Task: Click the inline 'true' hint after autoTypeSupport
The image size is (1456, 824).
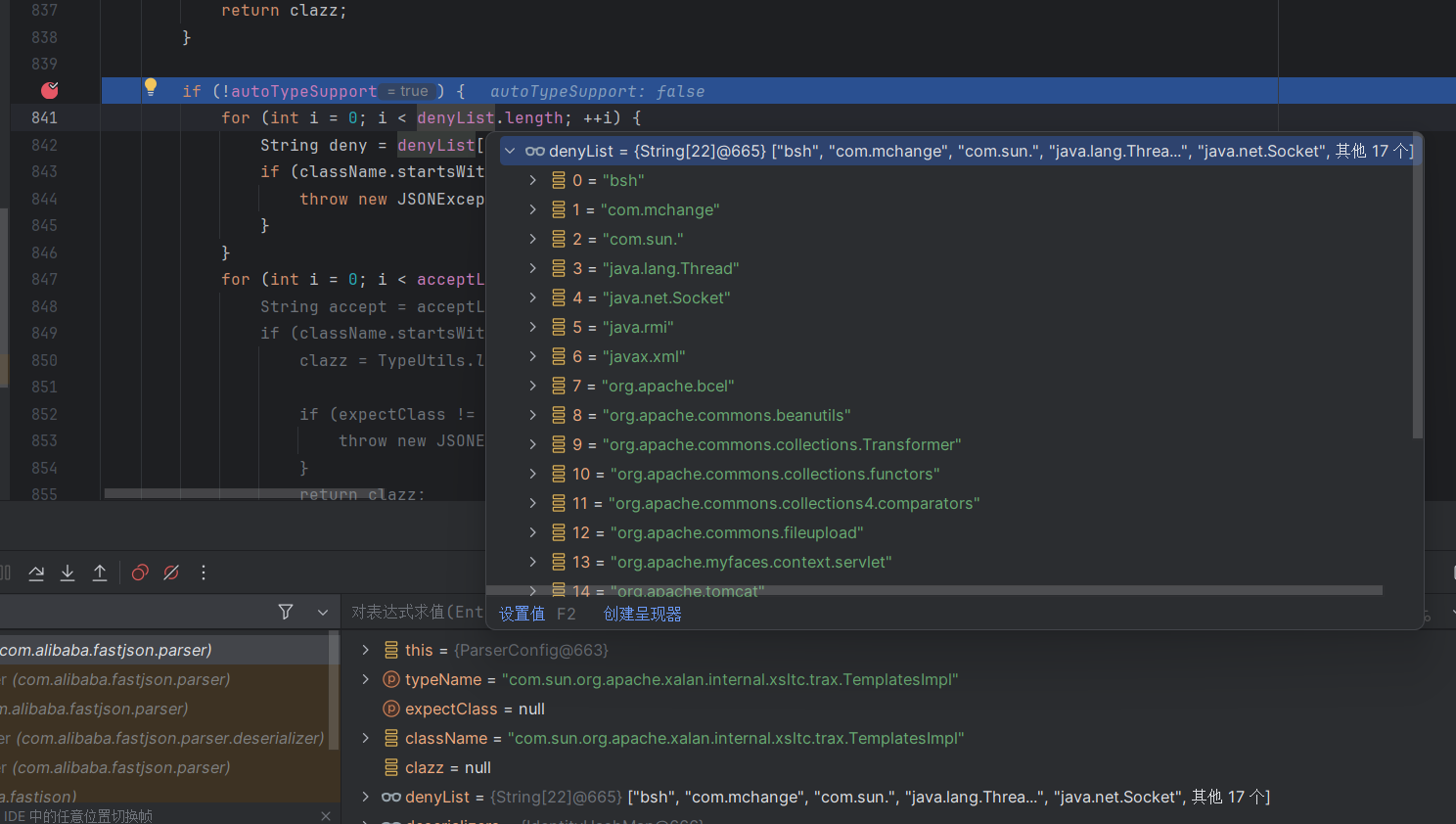Action: click(408, 91)
